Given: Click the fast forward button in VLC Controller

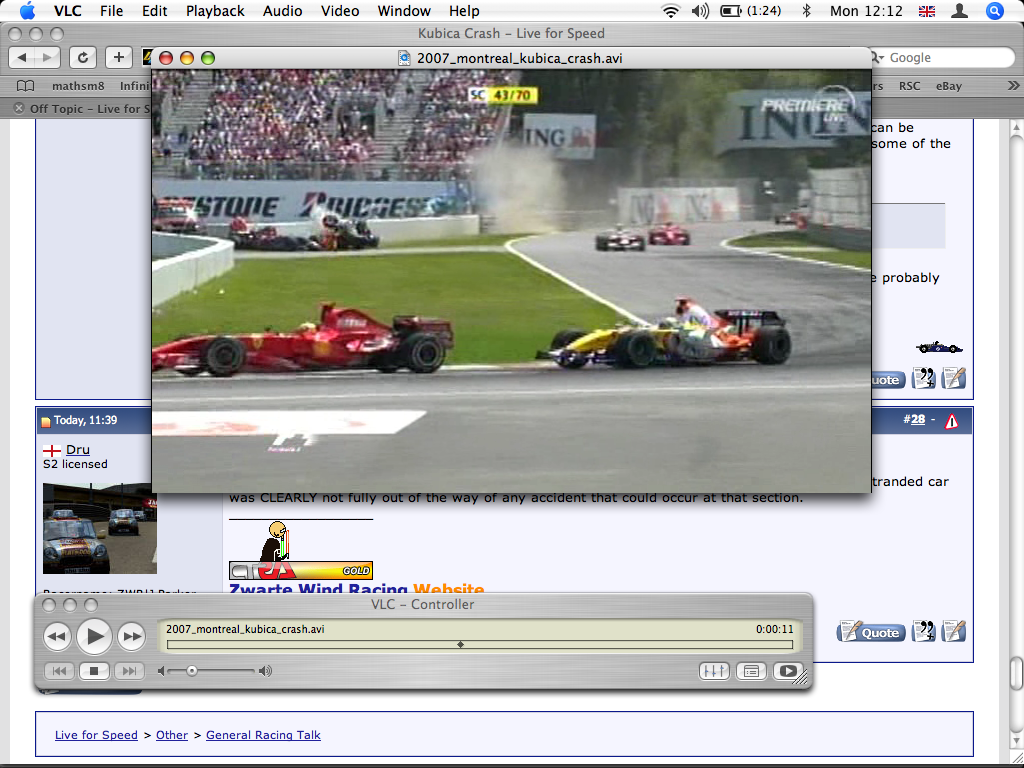Looking at the screenshot, I should (x=132, y=636).
